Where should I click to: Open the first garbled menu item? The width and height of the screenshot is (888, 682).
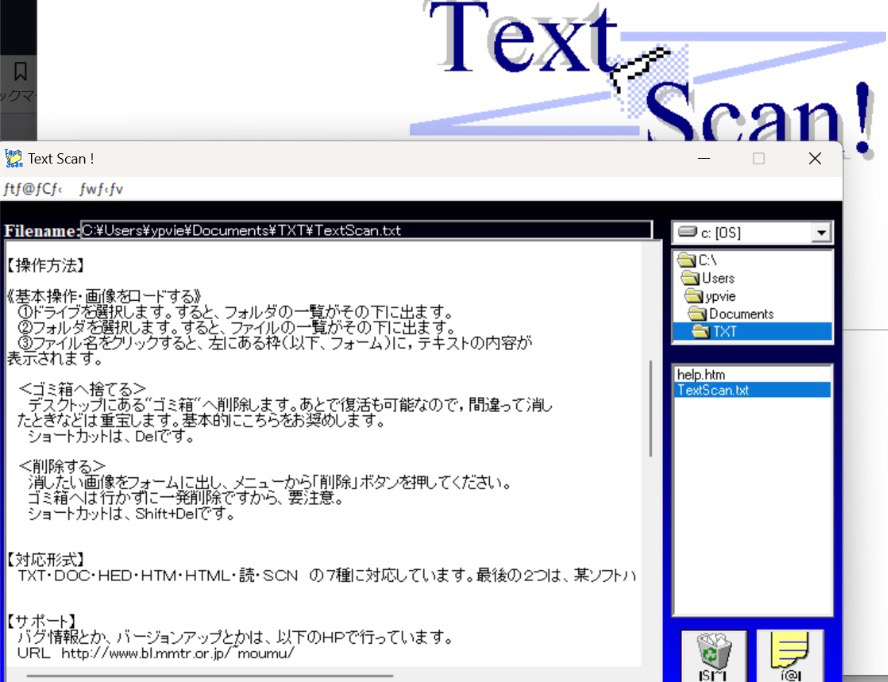(x=33, y=189)
